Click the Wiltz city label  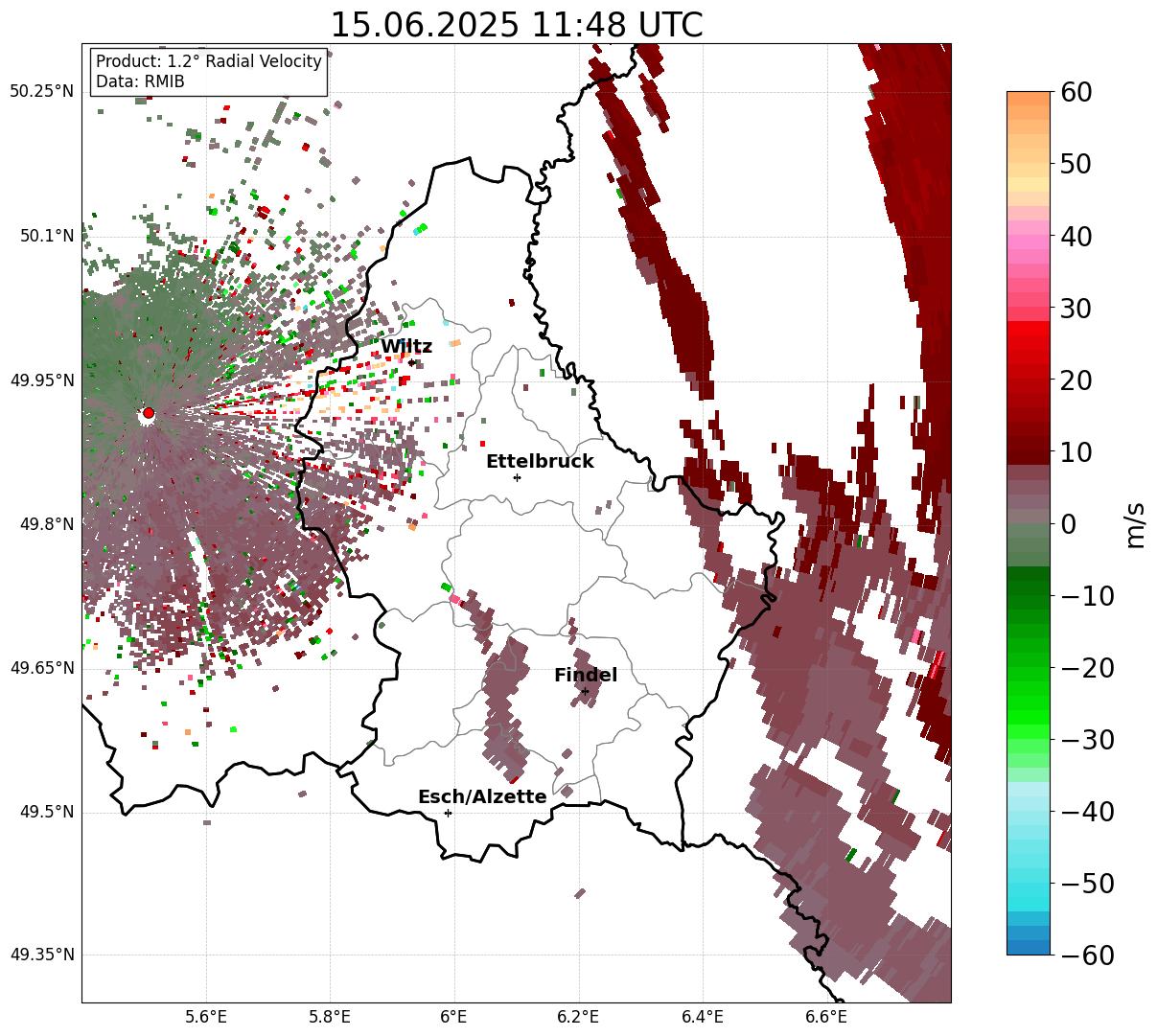(x=406, y=347)
